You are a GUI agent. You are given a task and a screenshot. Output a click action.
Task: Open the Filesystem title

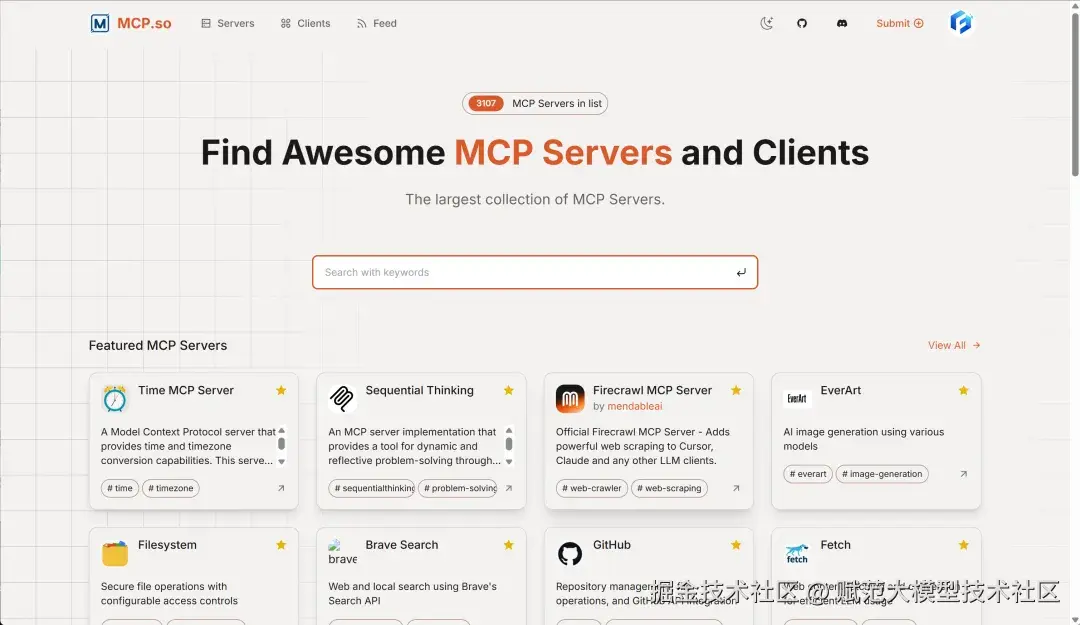167,544
